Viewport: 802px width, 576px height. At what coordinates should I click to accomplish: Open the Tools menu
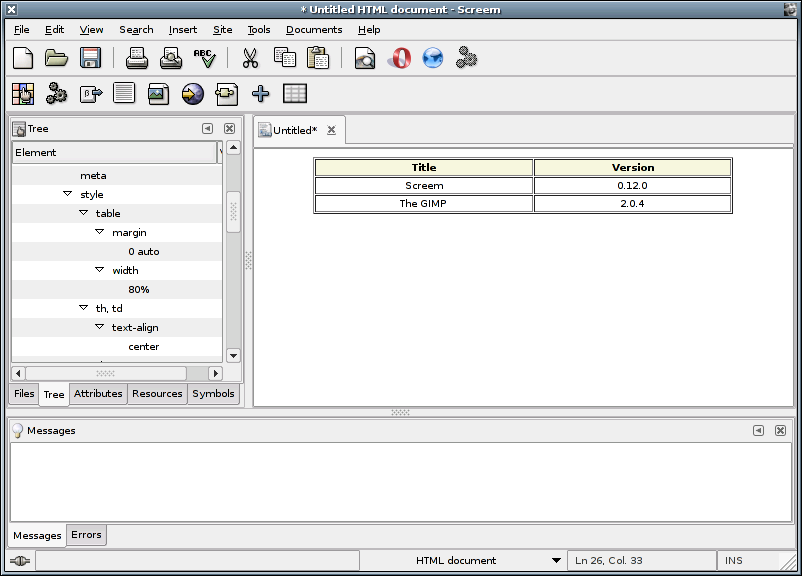pyautogui.click(x=259, y=30)
